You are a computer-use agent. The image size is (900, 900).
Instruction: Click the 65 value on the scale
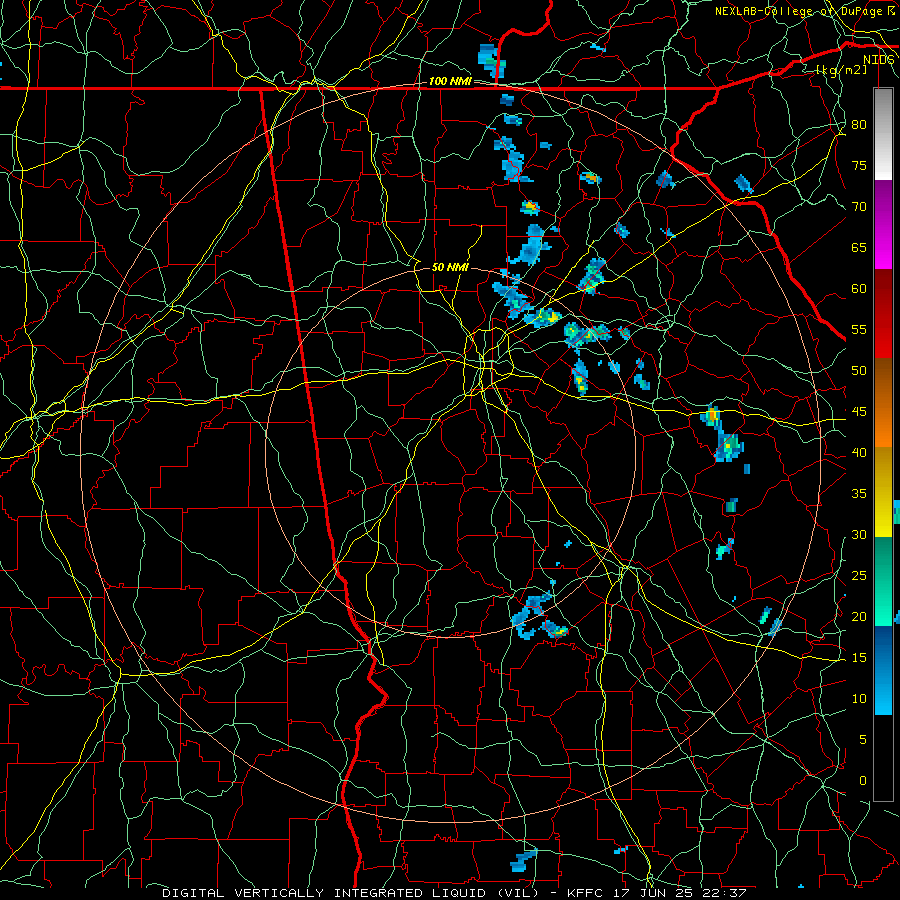tap(859, 248)
